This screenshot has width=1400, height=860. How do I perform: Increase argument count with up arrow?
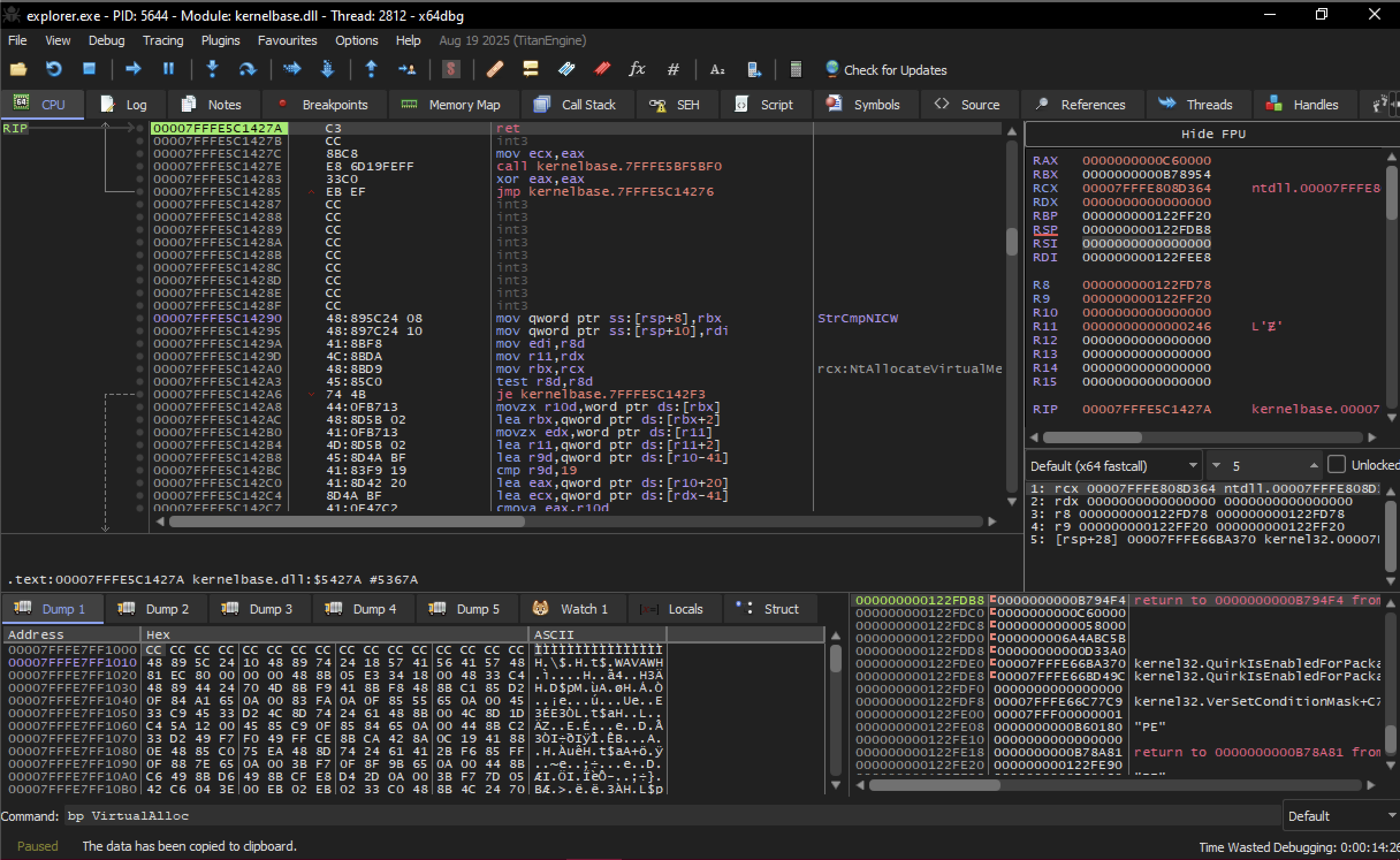[1314, 466]
